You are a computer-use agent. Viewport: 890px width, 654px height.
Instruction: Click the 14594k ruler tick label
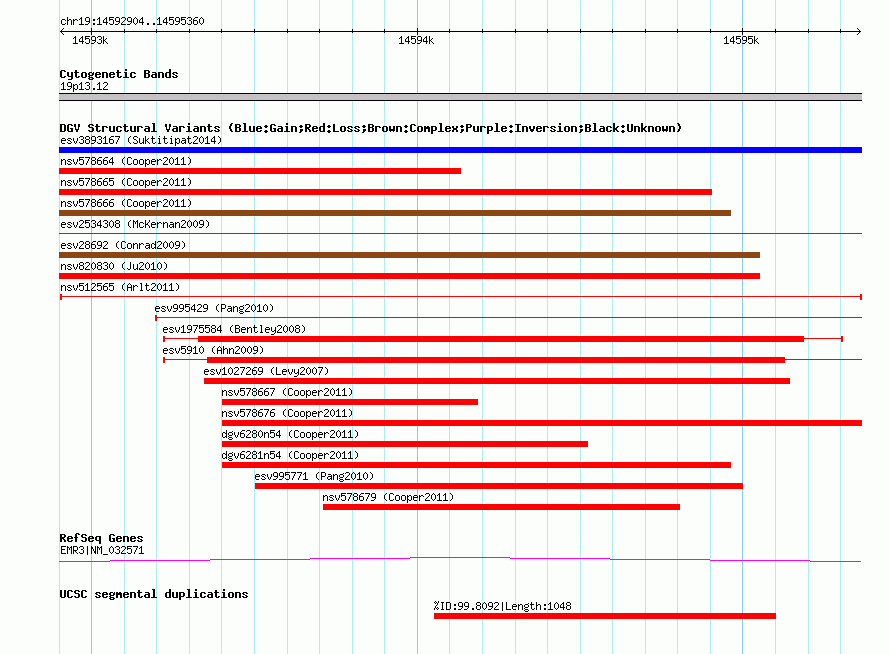416,40
